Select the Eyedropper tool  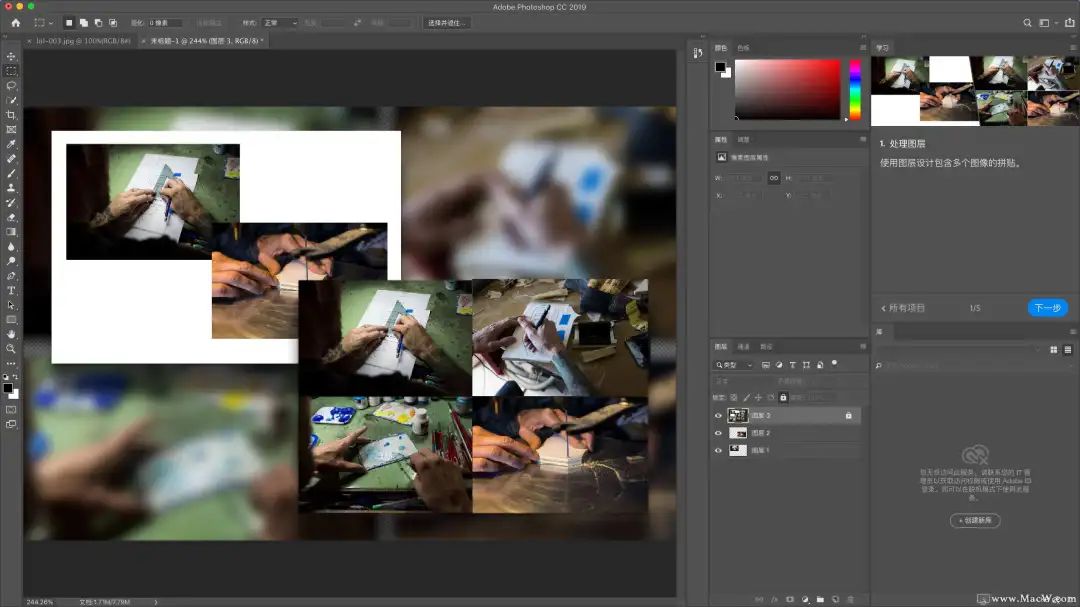[11, 144]
